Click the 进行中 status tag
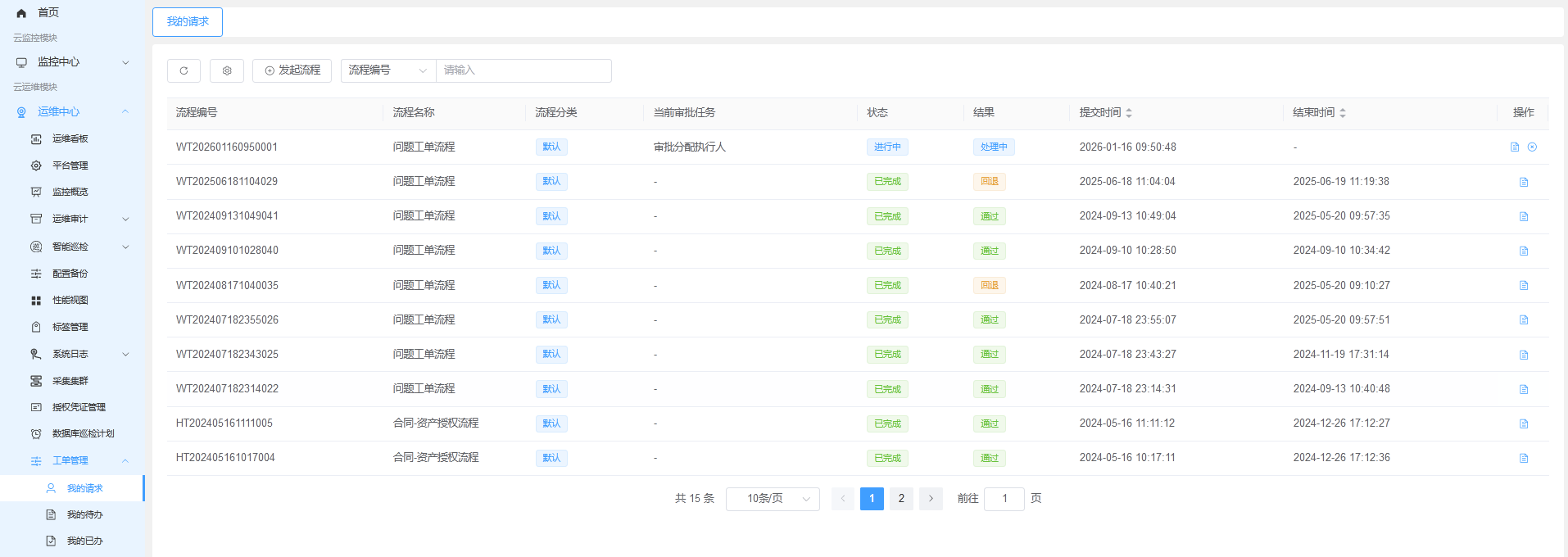 click(x=887, y=147)
